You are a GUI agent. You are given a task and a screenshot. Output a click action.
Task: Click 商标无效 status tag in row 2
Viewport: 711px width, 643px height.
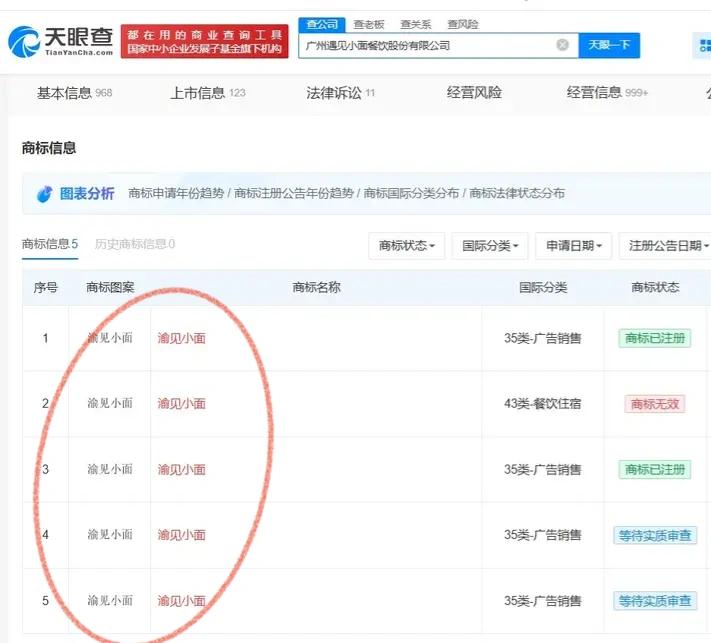pyautogui.click(x=655, y=404)
